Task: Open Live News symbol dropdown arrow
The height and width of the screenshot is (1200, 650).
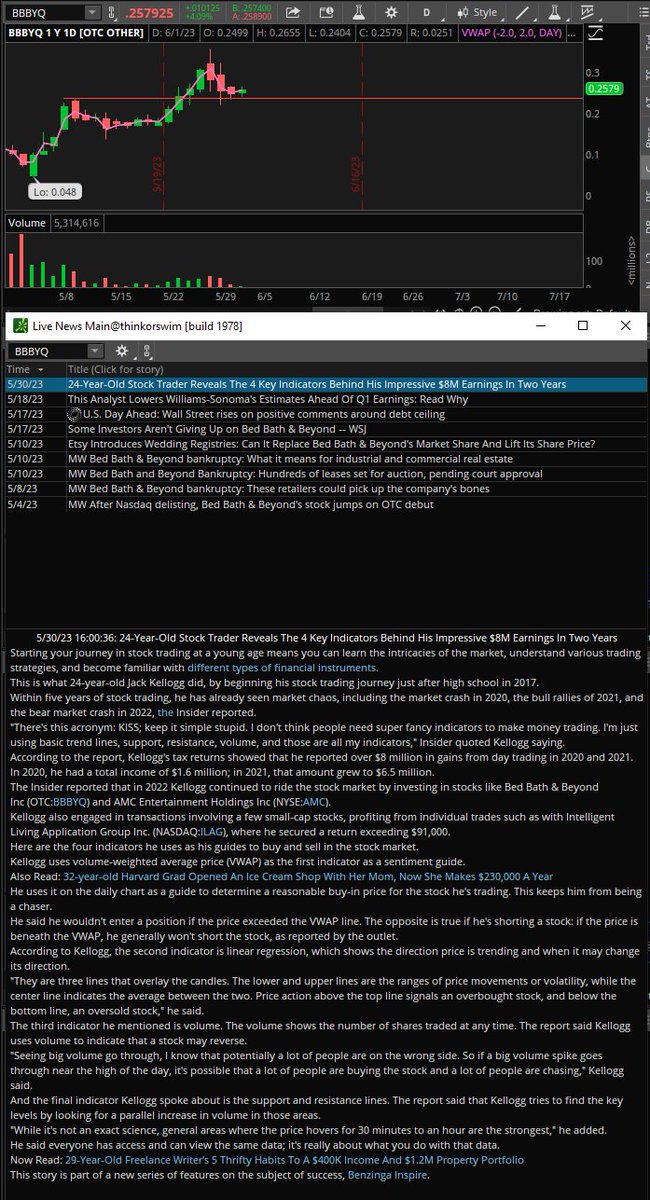Action: pyautogui.click(x=94, y=351)
